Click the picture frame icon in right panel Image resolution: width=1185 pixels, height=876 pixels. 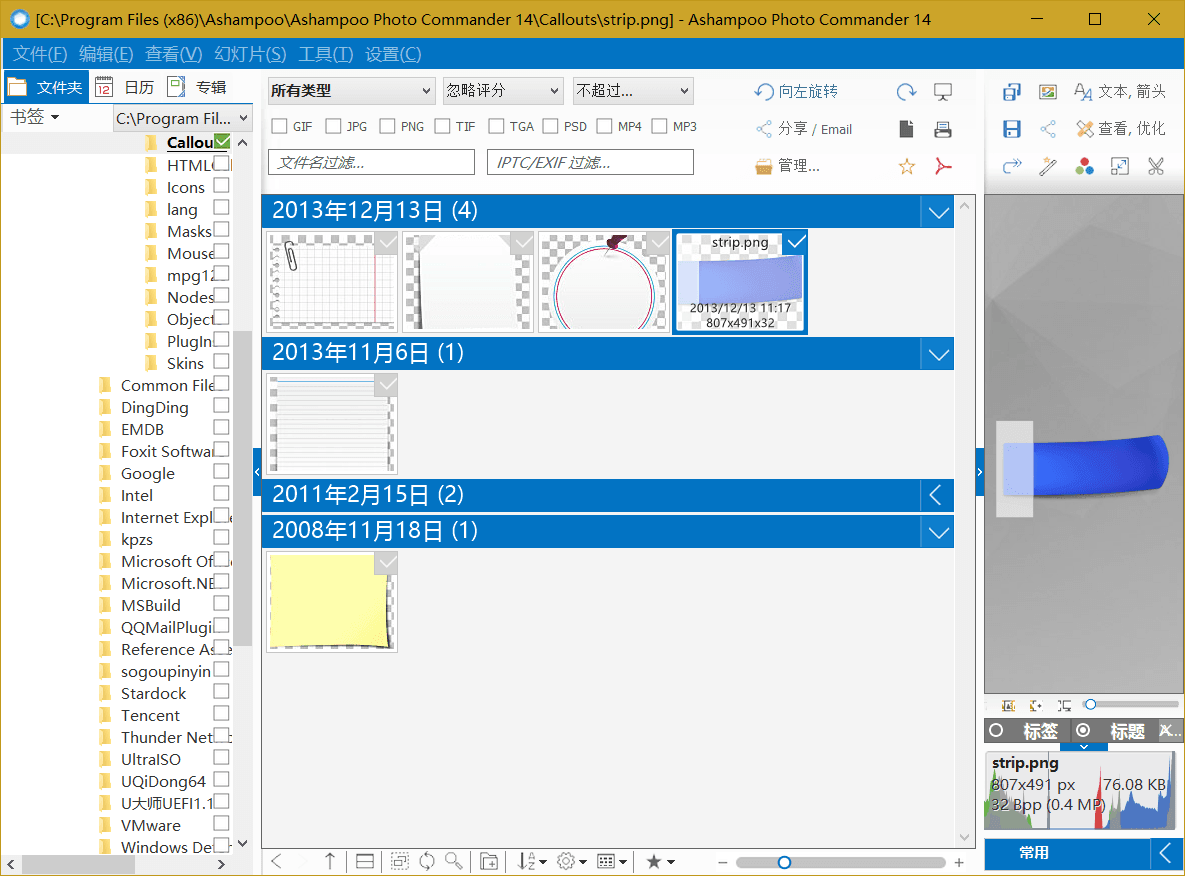1047,92
